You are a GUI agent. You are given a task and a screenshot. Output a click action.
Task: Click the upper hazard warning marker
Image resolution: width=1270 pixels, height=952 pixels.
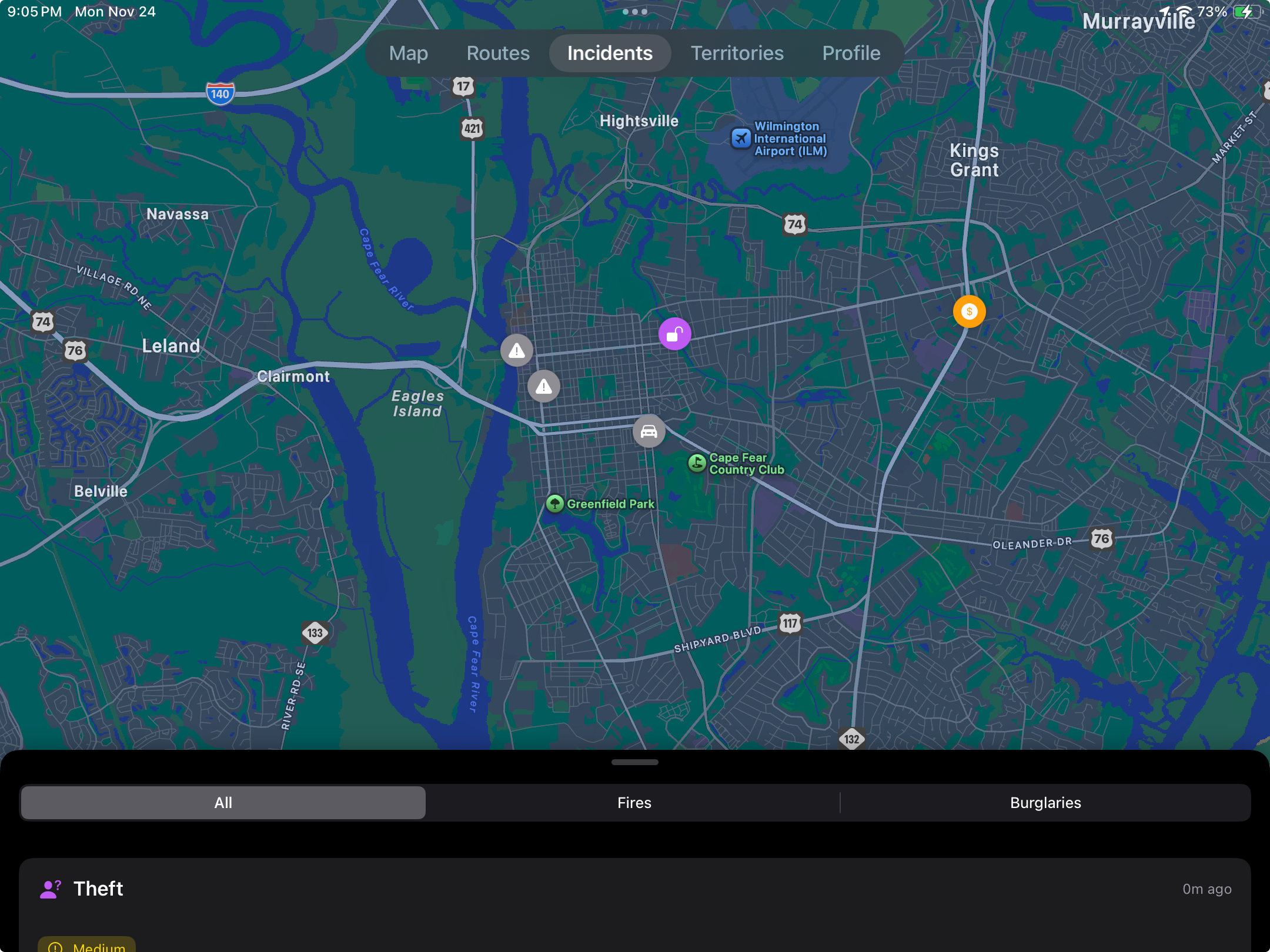point(516,350)
